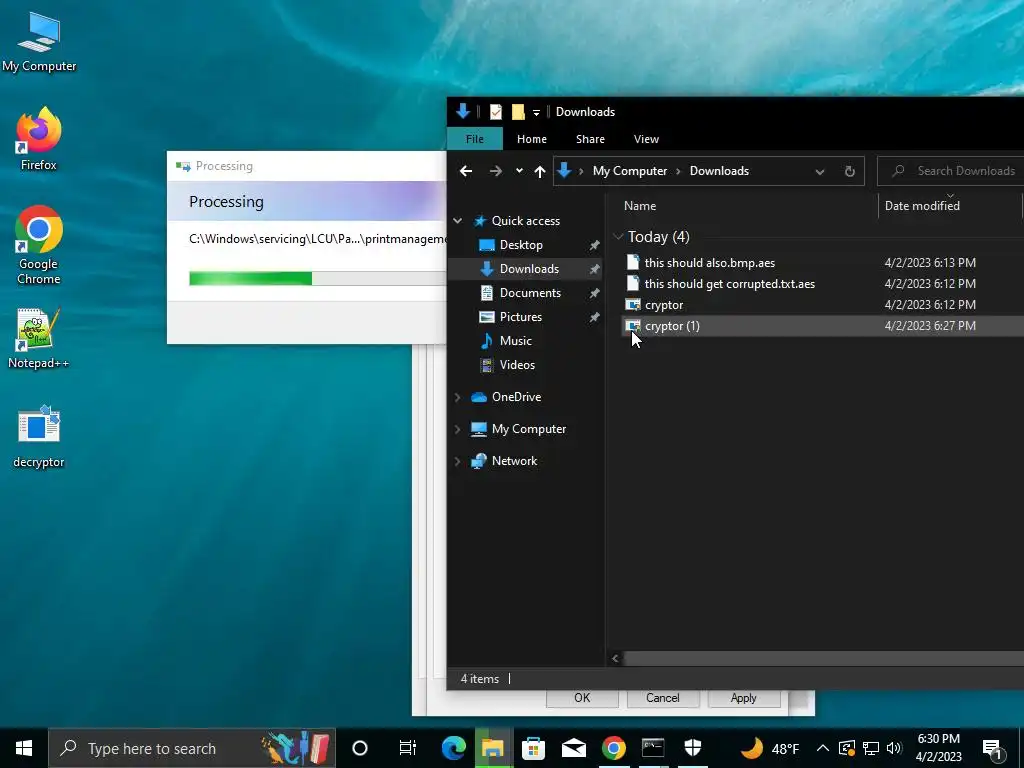Open Pictures in Quick access

click(x=520, y=317)
